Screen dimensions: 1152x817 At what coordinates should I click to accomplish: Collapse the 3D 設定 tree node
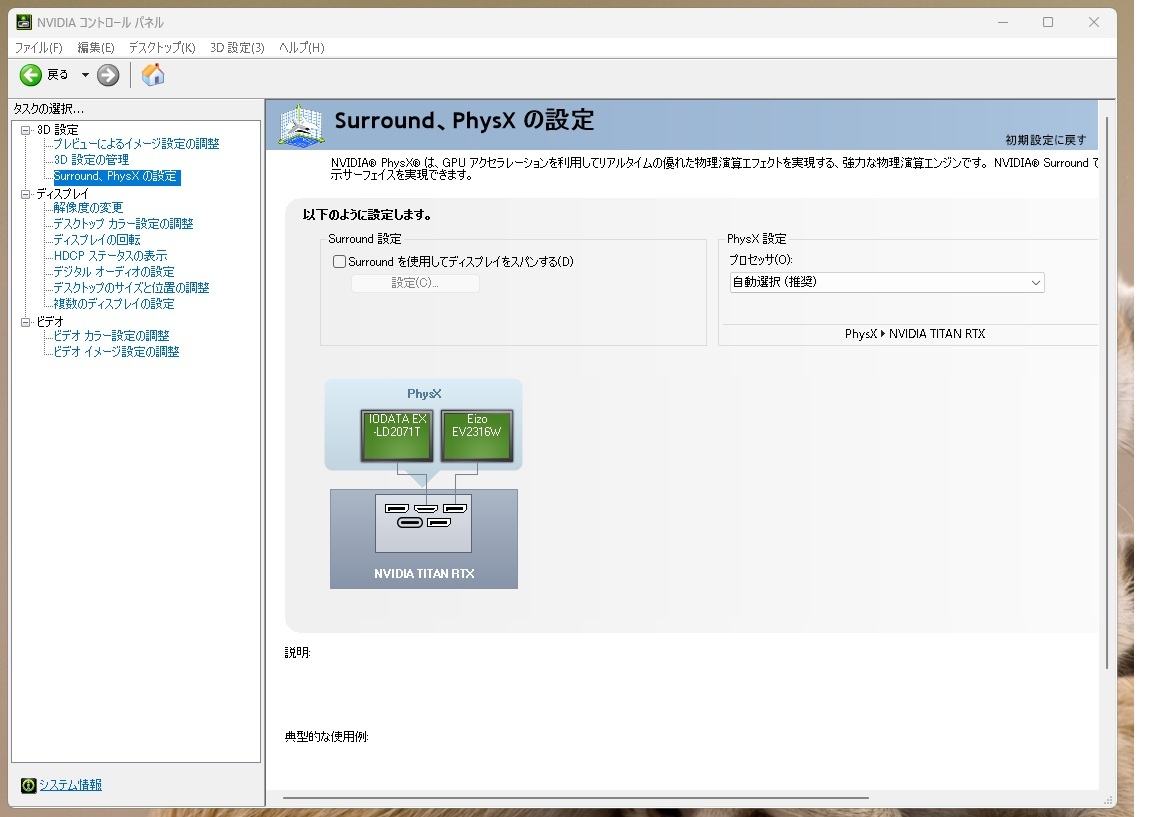[x=26, y=130]
